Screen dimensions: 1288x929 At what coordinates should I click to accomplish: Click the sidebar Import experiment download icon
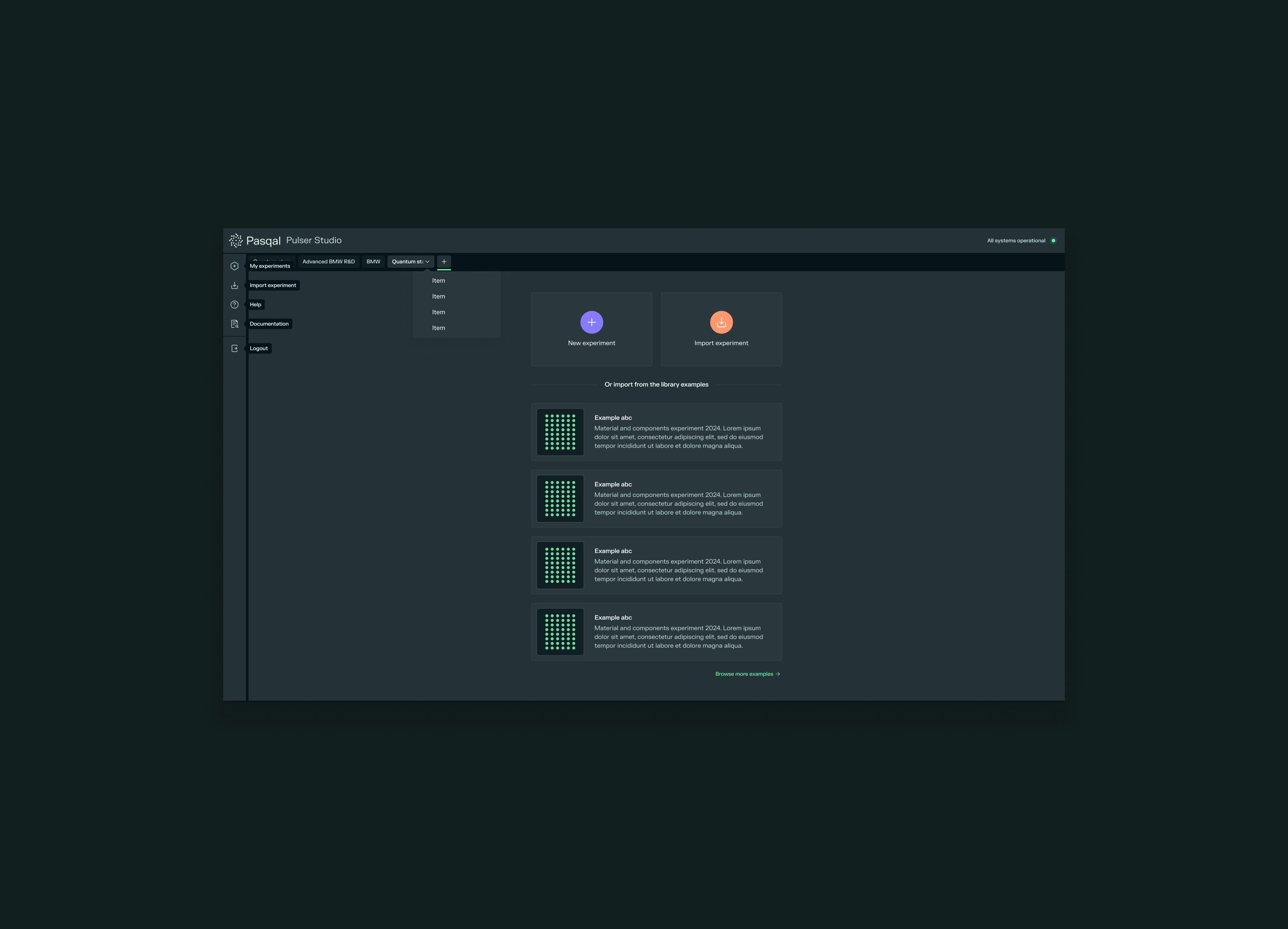[x=234, y=285]
